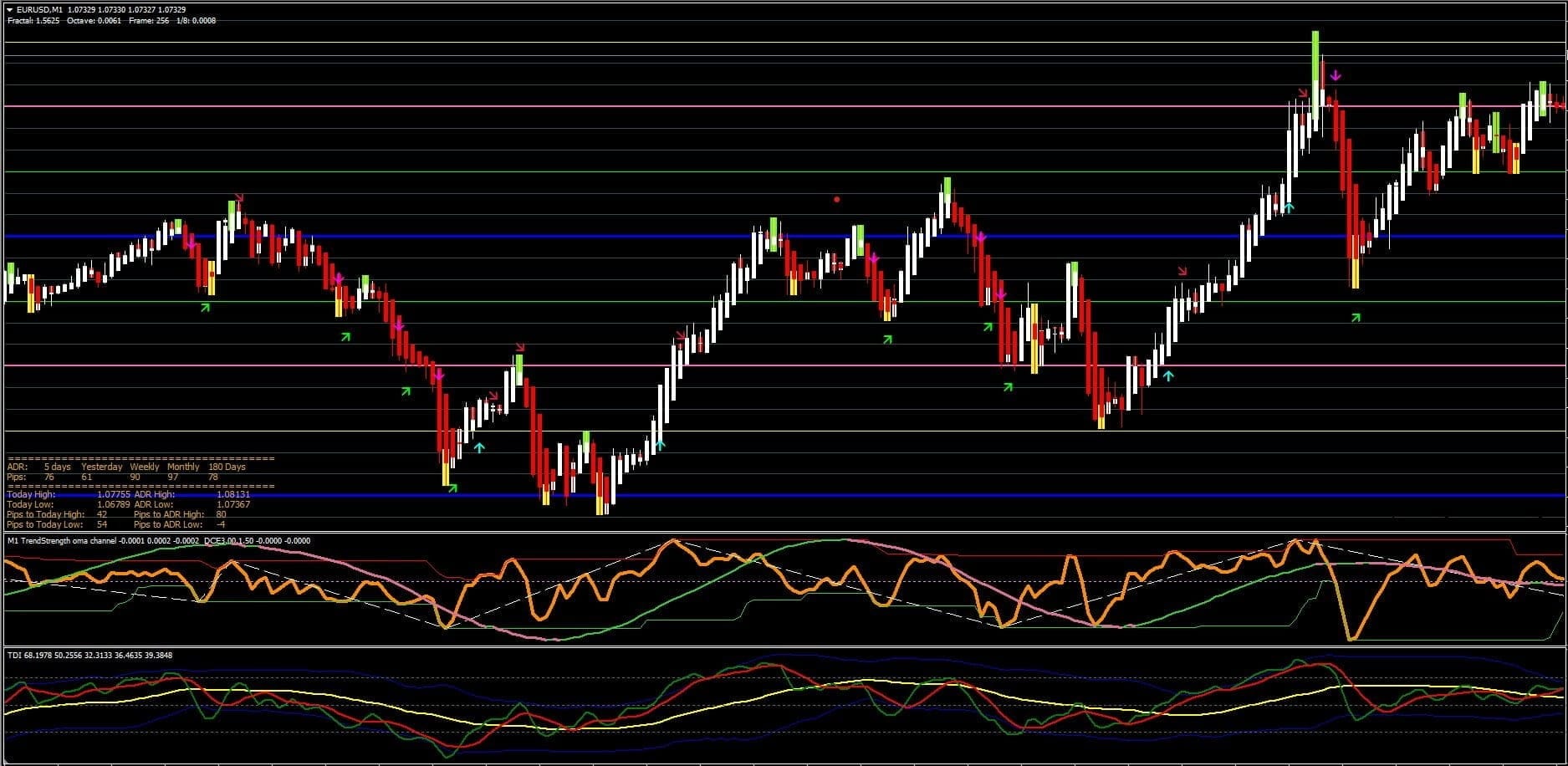The height and width of the screenshot is (766, 1568).
Task: Select the lower thick blue horizontal line
Action: point(836,496)
